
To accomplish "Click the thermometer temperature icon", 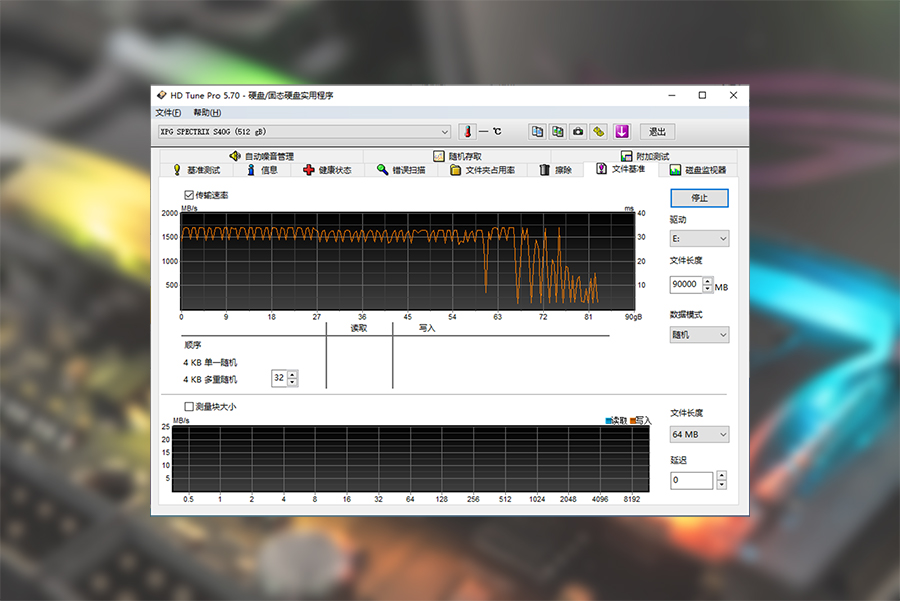I will coord(467,131).
